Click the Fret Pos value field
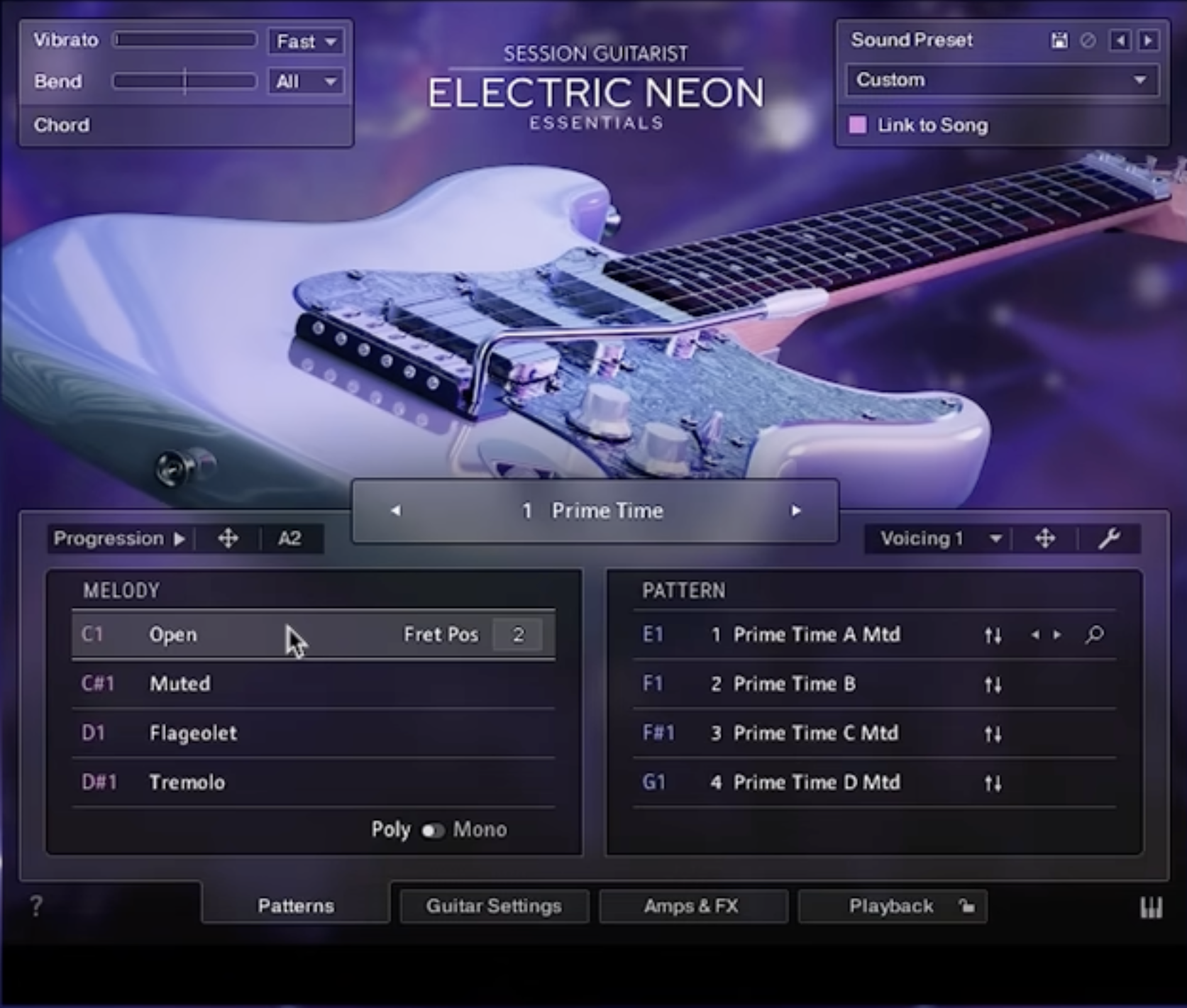The width and height of the screenshot is (1187, 1008). pyautogui.click(x=518, y=635)
